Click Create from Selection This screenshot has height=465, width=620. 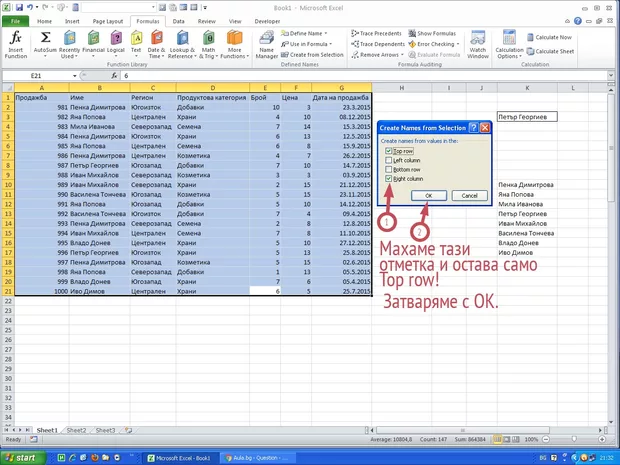314,54
